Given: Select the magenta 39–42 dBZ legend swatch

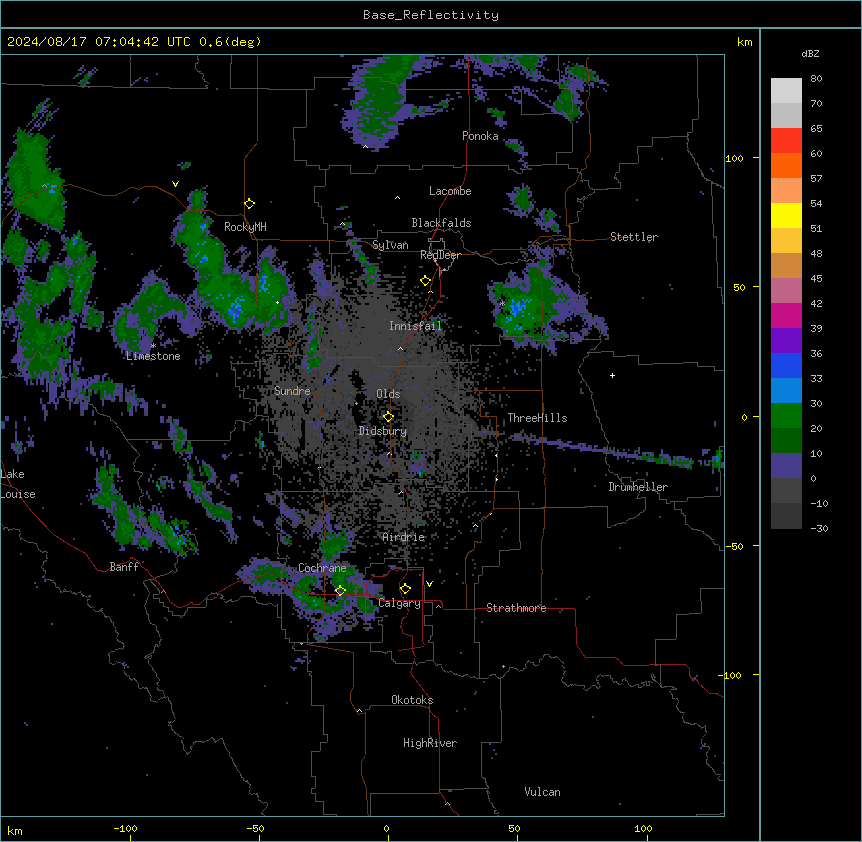Looking at the screenshot, I should [x=786, y=315].
